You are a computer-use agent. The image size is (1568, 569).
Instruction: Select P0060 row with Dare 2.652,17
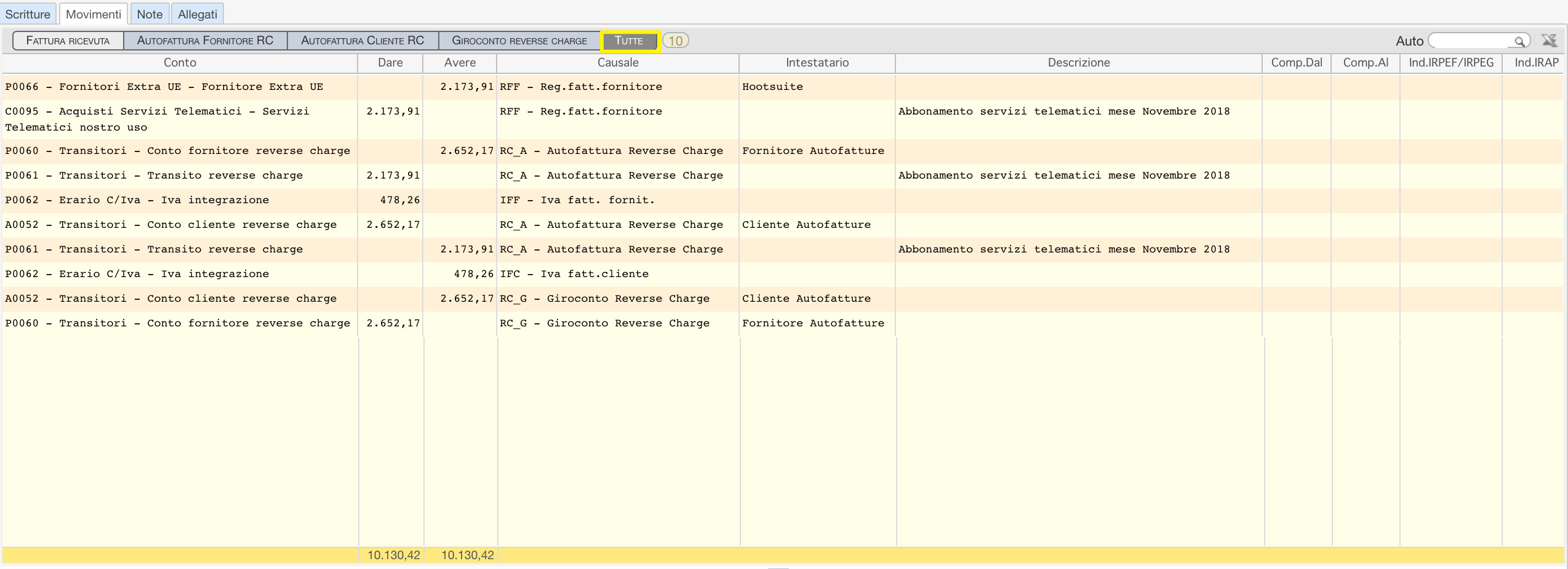[783, 323]
